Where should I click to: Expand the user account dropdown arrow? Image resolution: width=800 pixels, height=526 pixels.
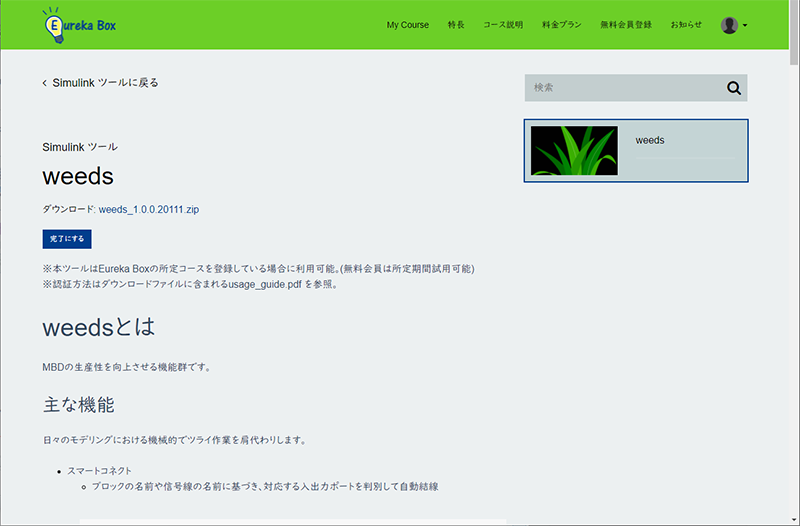pos(745,25)
